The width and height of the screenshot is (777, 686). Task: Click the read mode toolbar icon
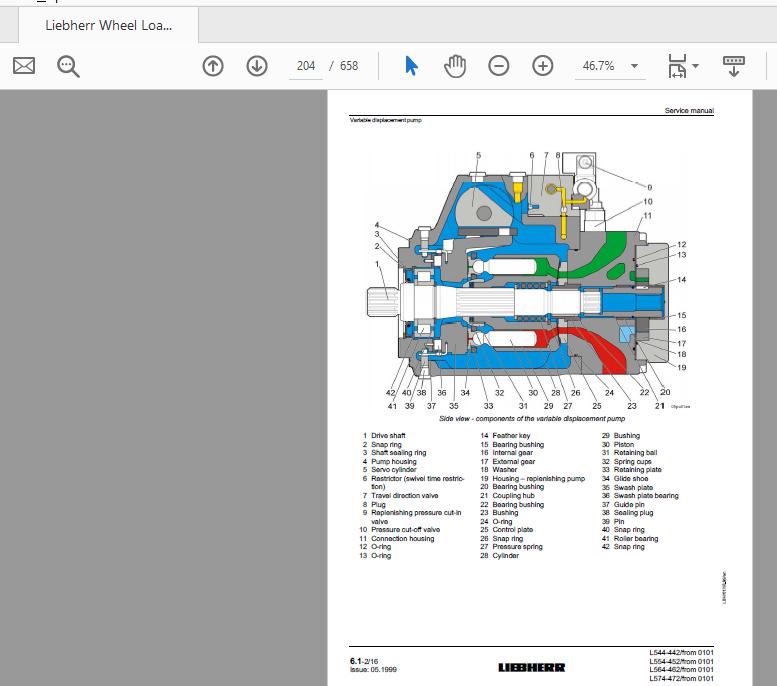point(734,66)
